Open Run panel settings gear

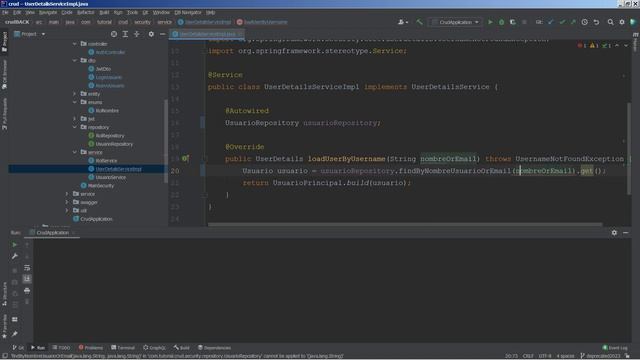[x=614, y=233]
